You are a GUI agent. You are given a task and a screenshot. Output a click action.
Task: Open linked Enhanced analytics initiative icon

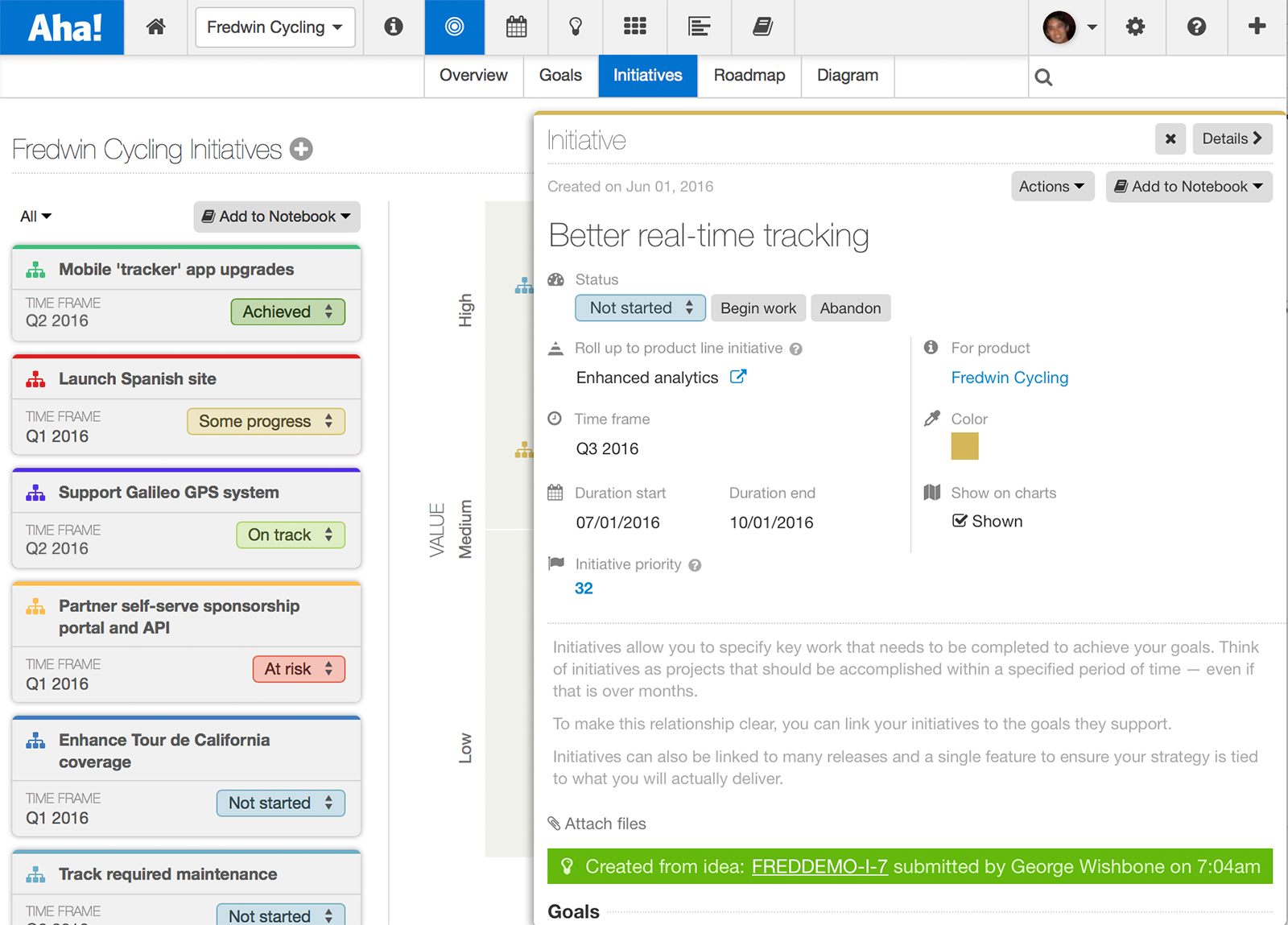pyautogui.click(x=738, y=377)
